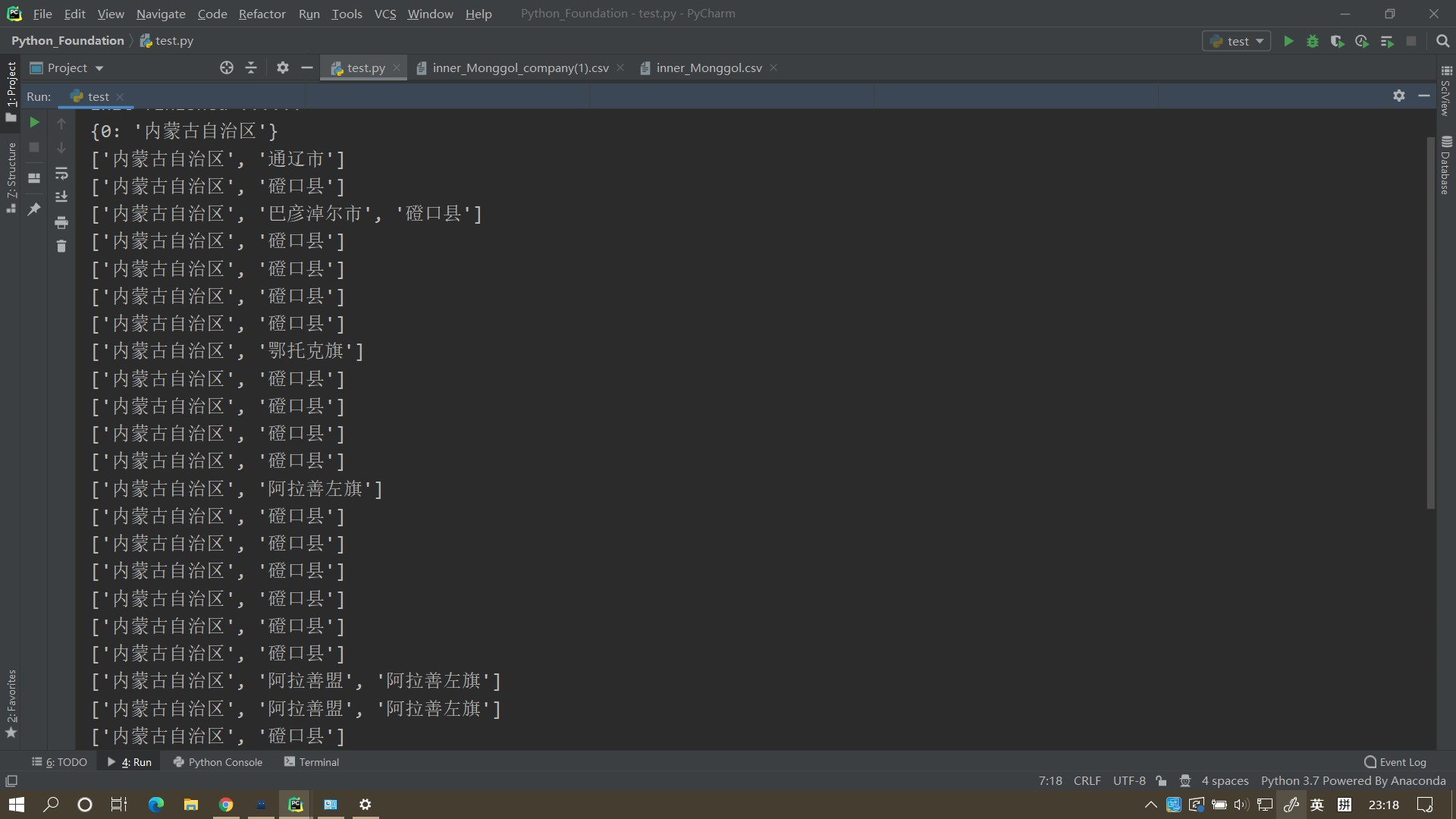Toggle soft-wrap for console output
The height and width of the screenshot is (819, 1456).
tap(61, 174)
